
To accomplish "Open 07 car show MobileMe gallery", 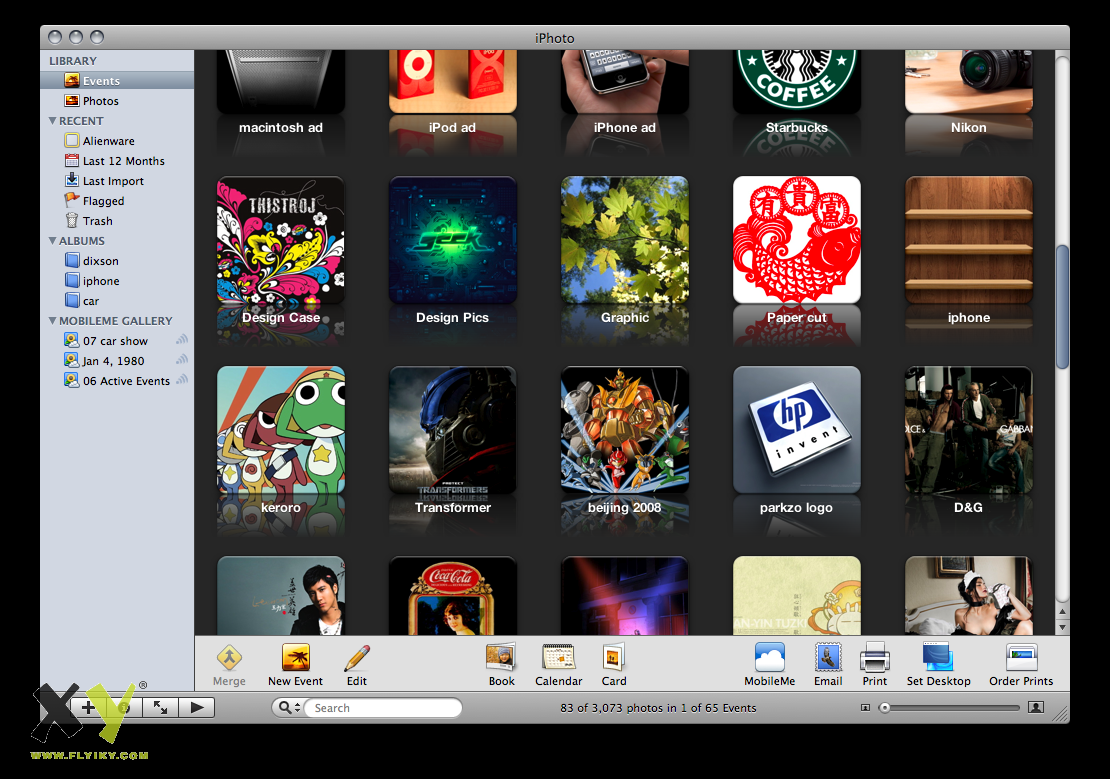I will (117, 341).
